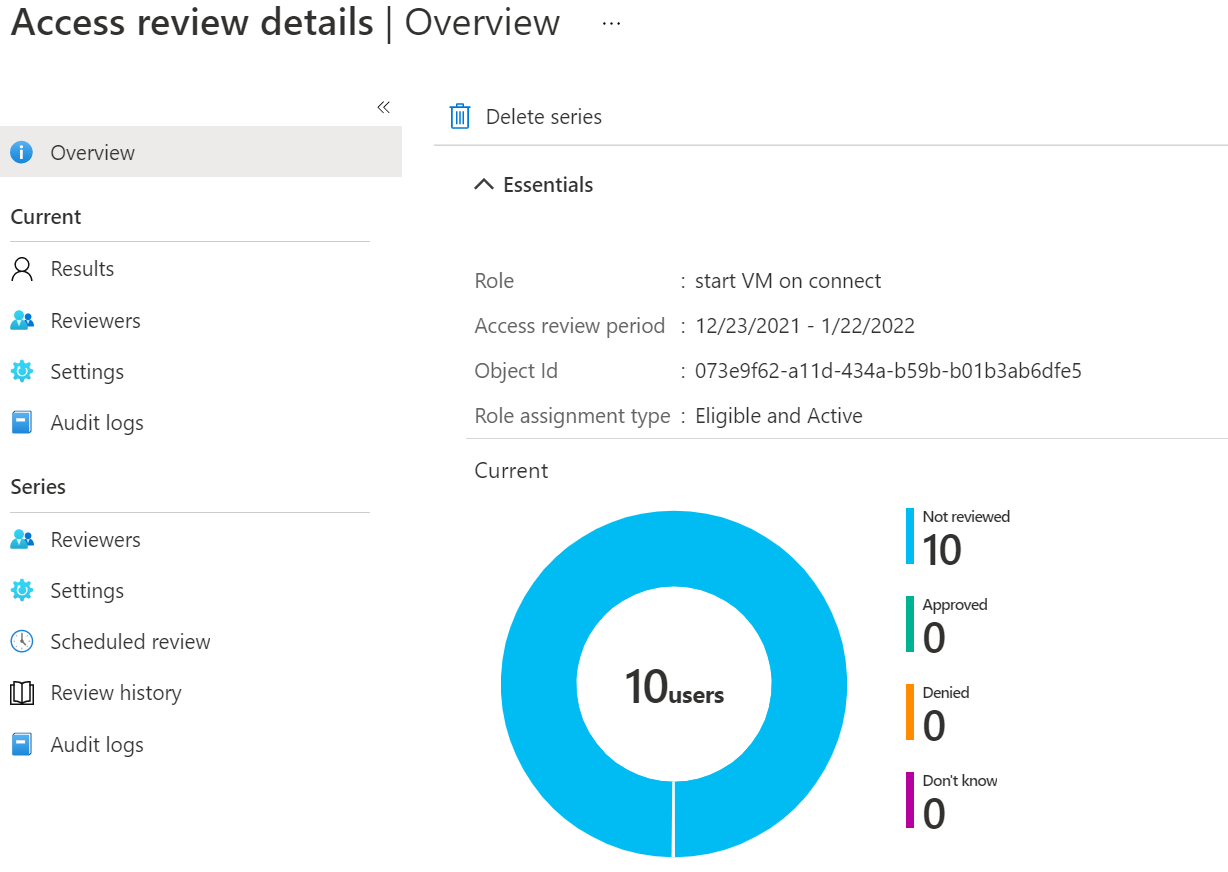Open the ellipsis more options menu
The height and width of the screenshot is (872, 1228).
(611, 24)
